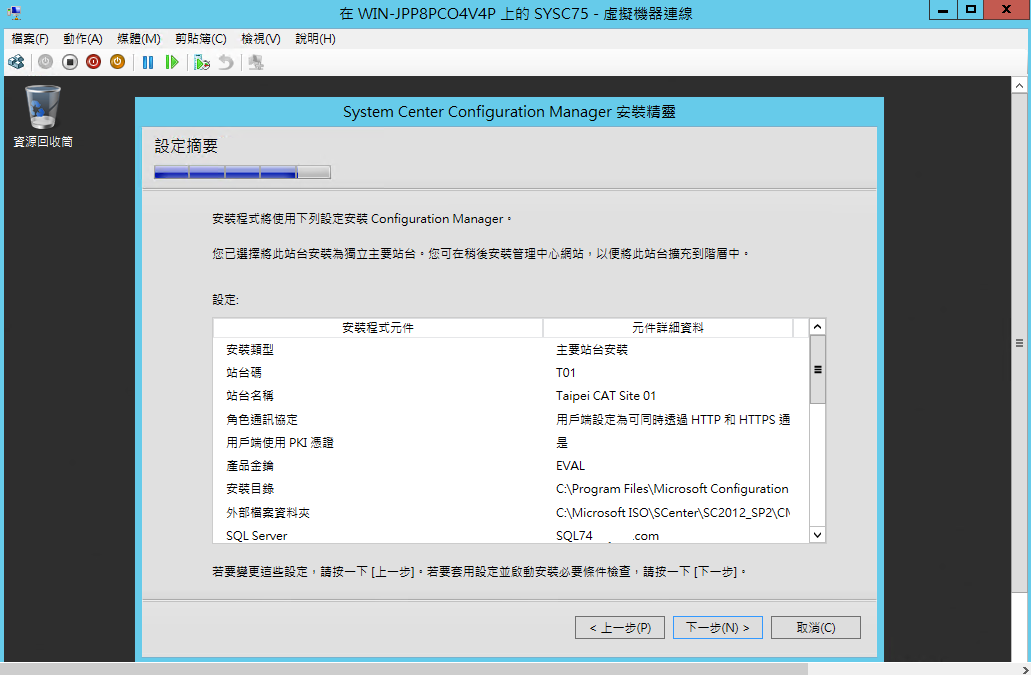Viewport: 1031px width, 675px height.
Task: Click the HTTP 和 HTTPS protocol value
Action: (673, 419)
